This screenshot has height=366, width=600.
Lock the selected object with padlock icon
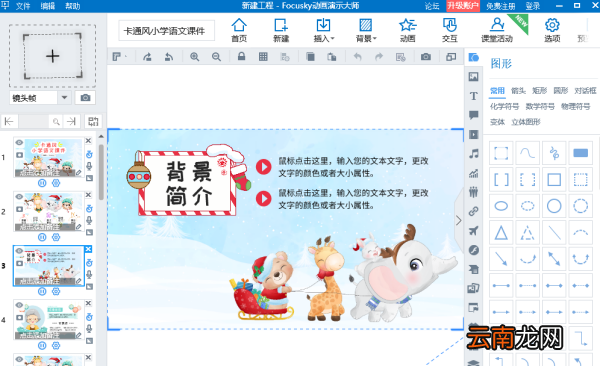click(x=241, y=57)
